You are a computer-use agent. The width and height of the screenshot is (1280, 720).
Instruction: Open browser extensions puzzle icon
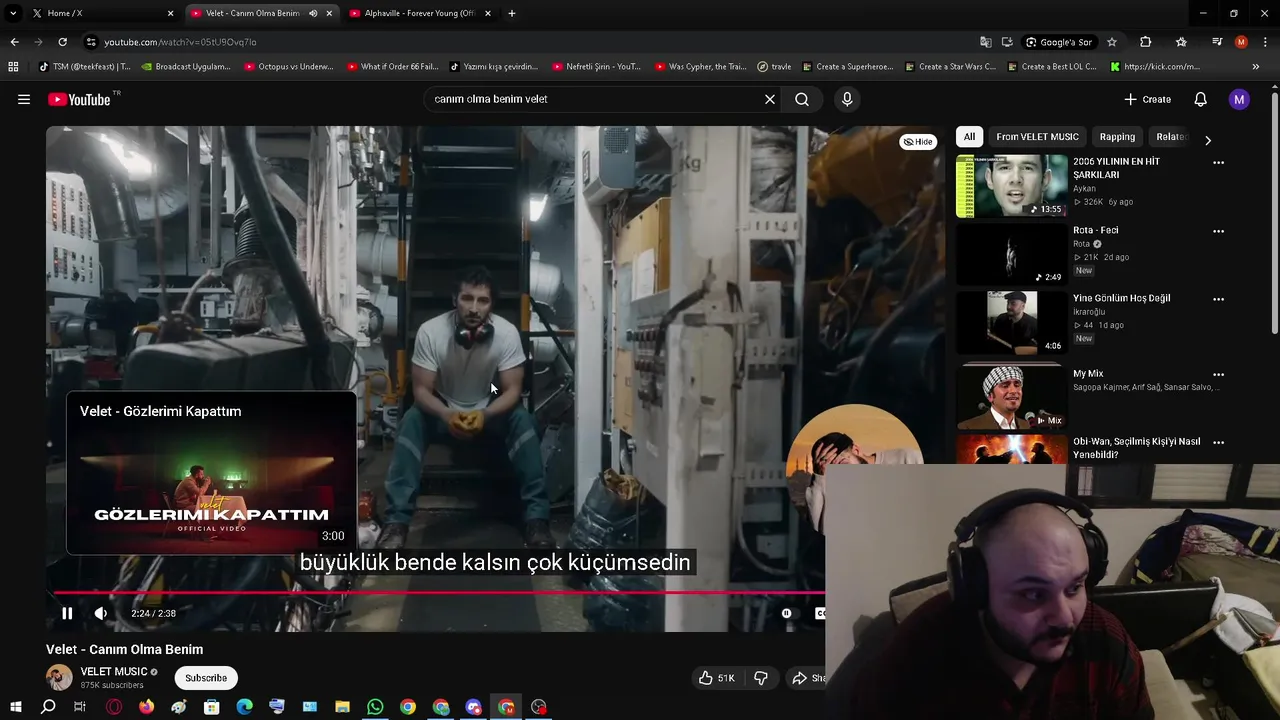[1145, 42]
